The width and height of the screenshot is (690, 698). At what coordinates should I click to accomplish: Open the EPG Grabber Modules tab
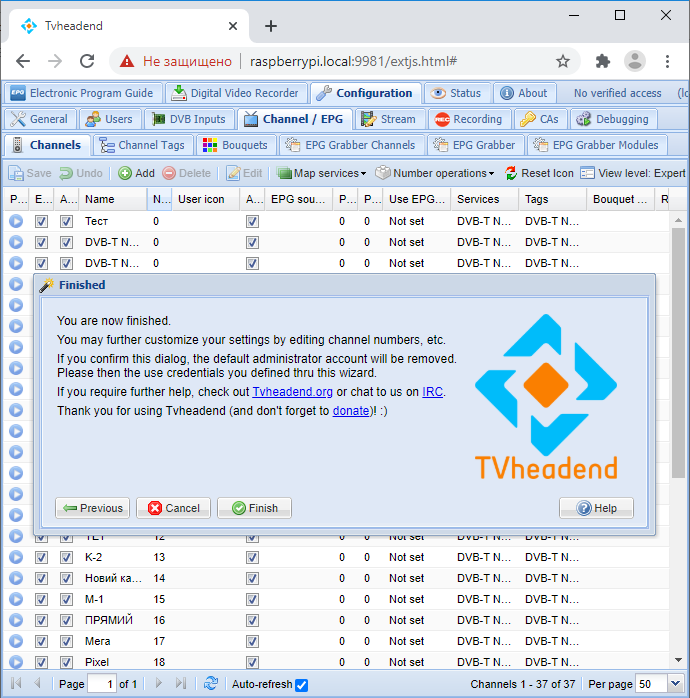tap(597, 145)
